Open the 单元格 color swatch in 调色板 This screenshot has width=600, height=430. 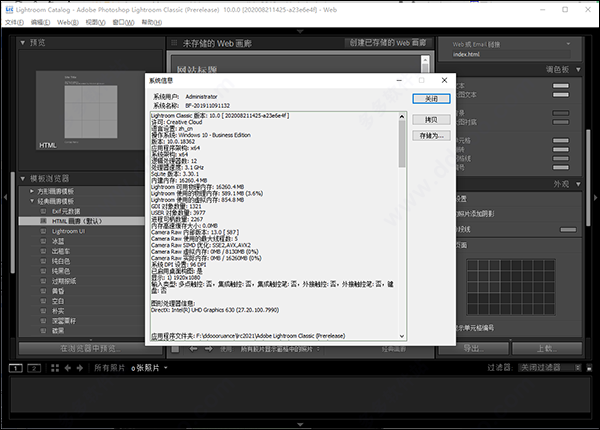coord(561,140)
